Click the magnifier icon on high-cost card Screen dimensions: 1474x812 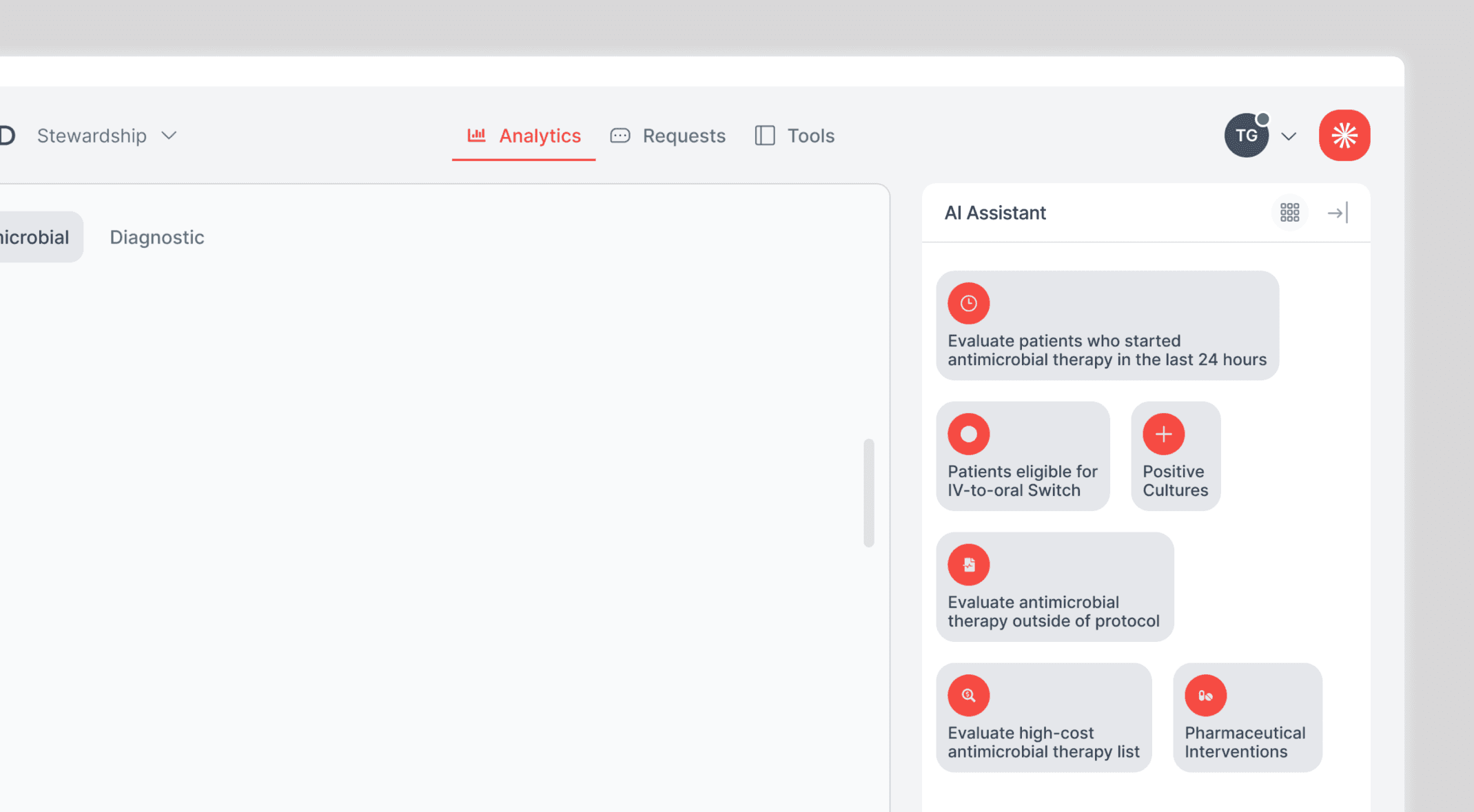(x=968, y=696)
